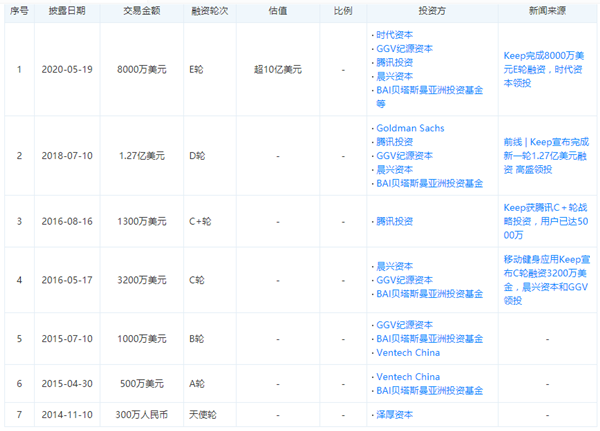Screen dimensions: 600x431
Task: Click 腾讯投资 in the C+轮 row
Action: pos(397,221)
